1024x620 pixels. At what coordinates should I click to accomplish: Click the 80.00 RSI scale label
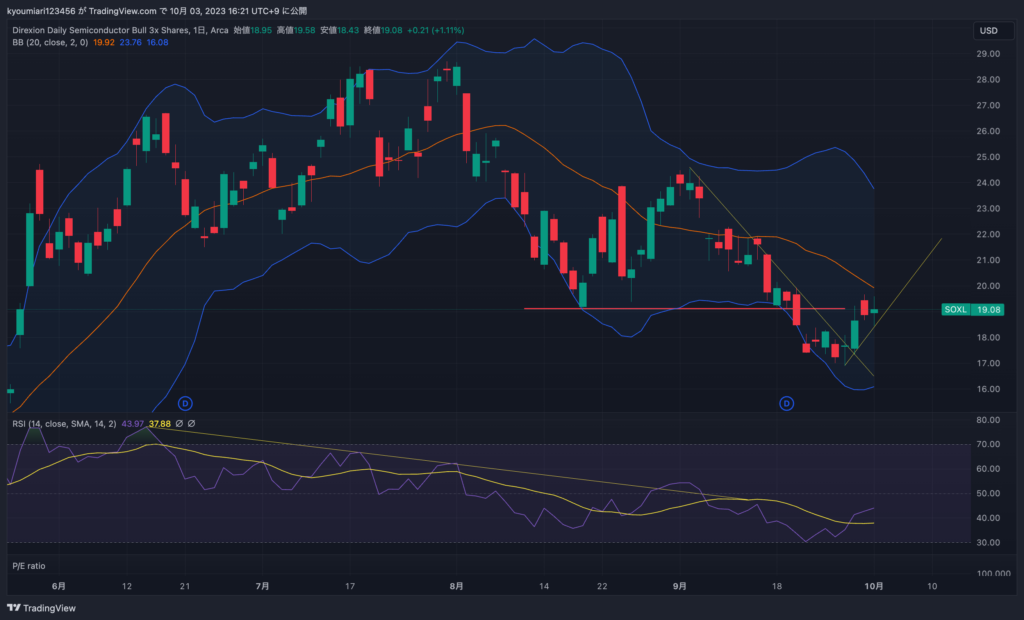(988, 420)
